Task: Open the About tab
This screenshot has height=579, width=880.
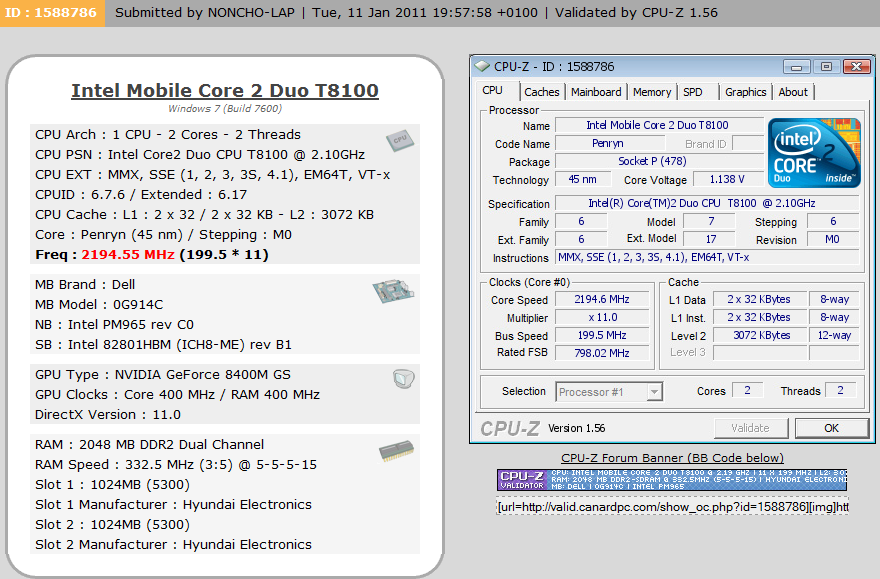Action: 792,92
